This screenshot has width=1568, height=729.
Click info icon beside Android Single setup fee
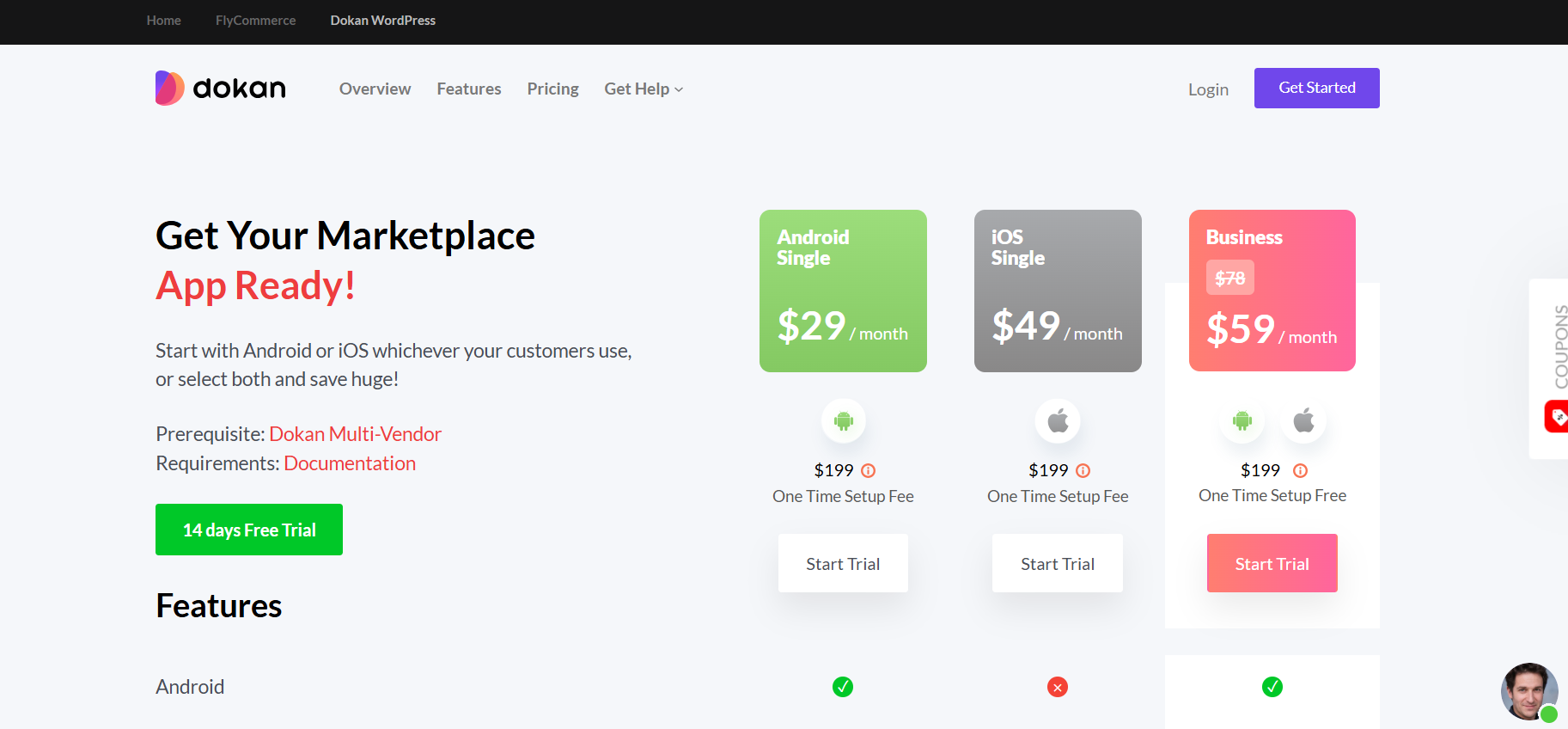869,470
